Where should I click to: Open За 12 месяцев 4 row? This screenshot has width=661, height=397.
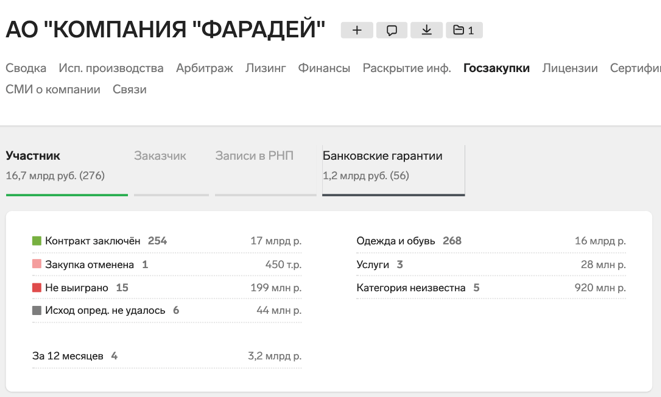(x=167, y=356)
